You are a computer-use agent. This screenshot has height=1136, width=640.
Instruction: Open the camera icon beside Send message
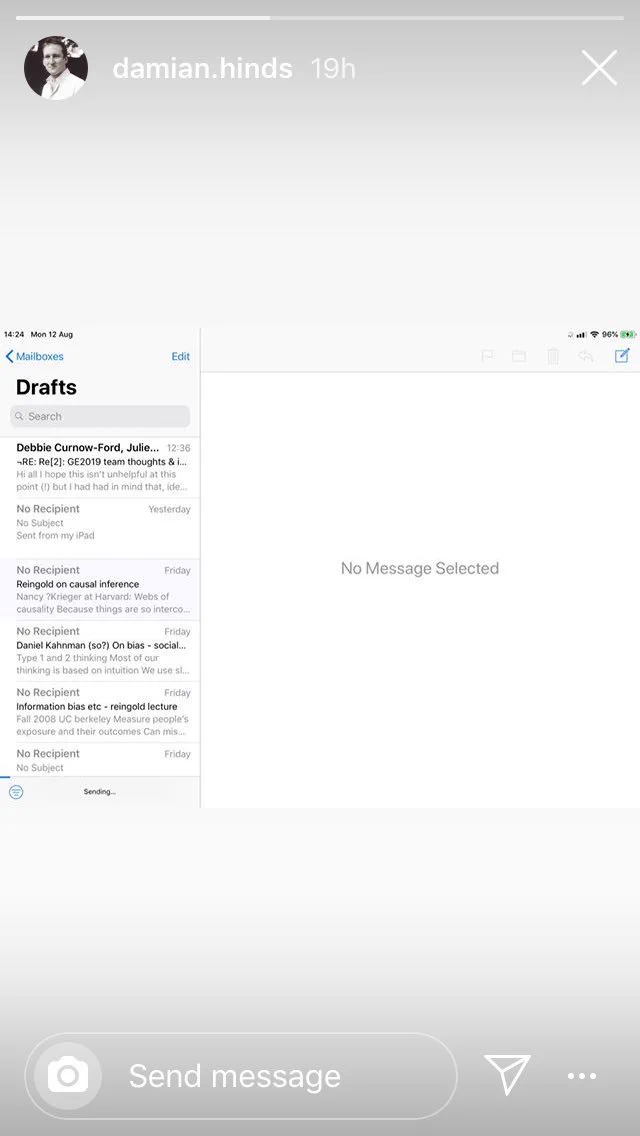coord(68,1076)
